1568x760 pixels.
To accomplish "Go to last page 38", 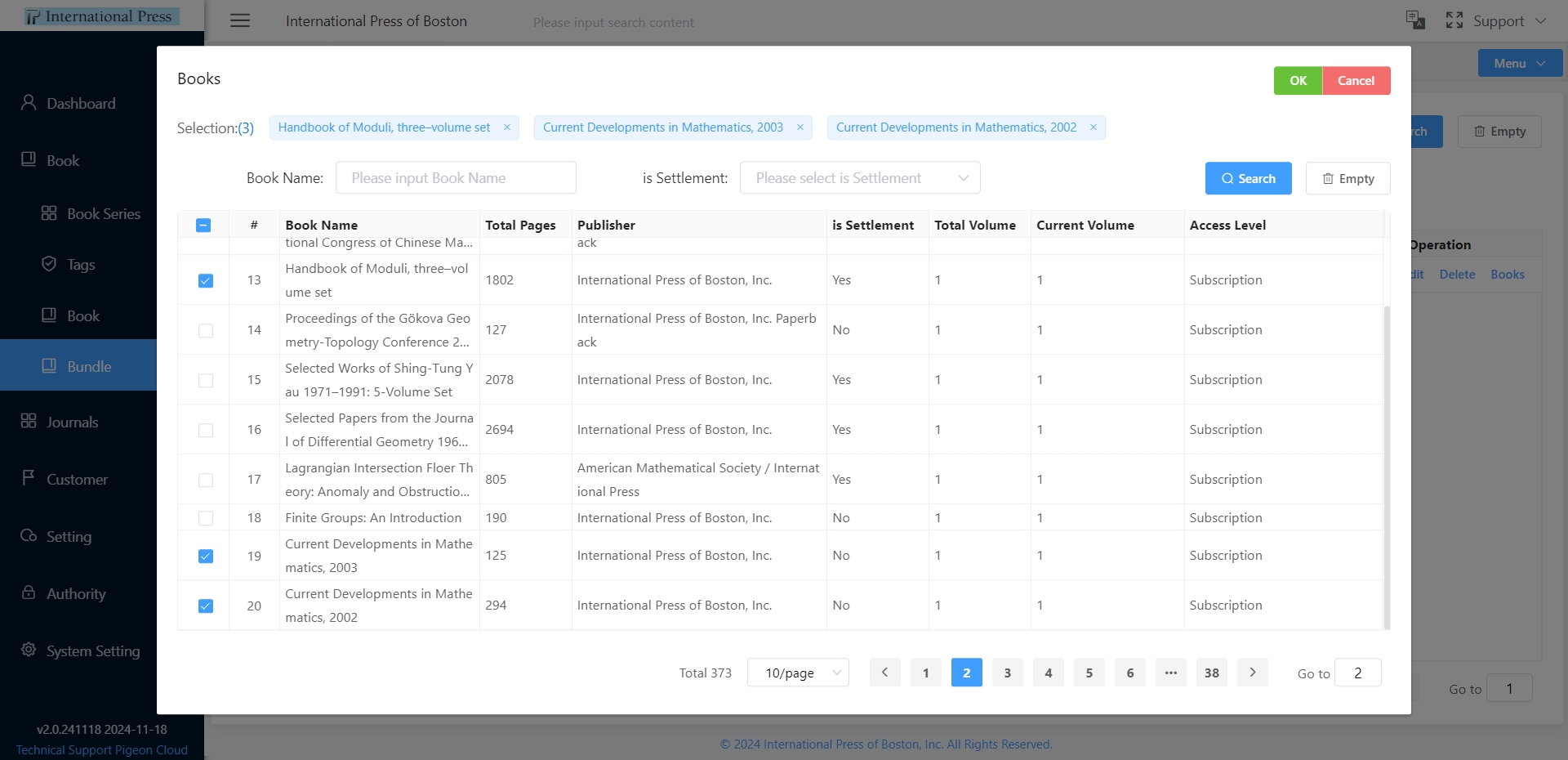I will 1212,673.
